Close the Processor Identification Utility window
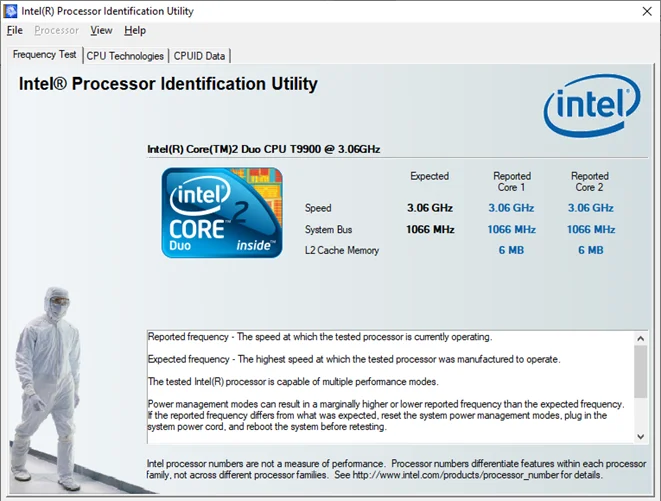The image size is (661, 501). 647,11
